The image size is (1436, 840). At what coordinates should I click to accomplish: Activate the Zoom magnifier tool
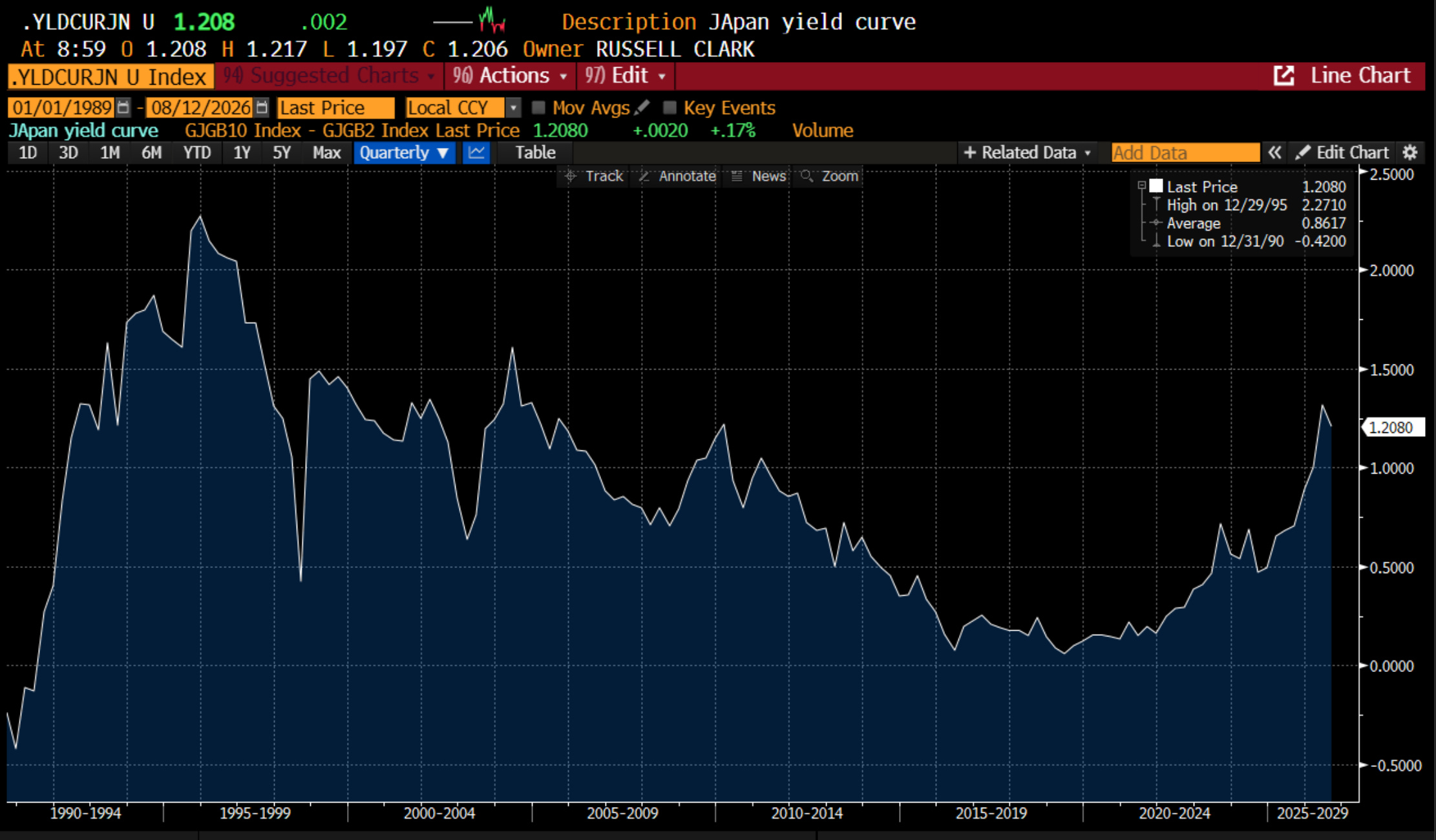(829, 176)
